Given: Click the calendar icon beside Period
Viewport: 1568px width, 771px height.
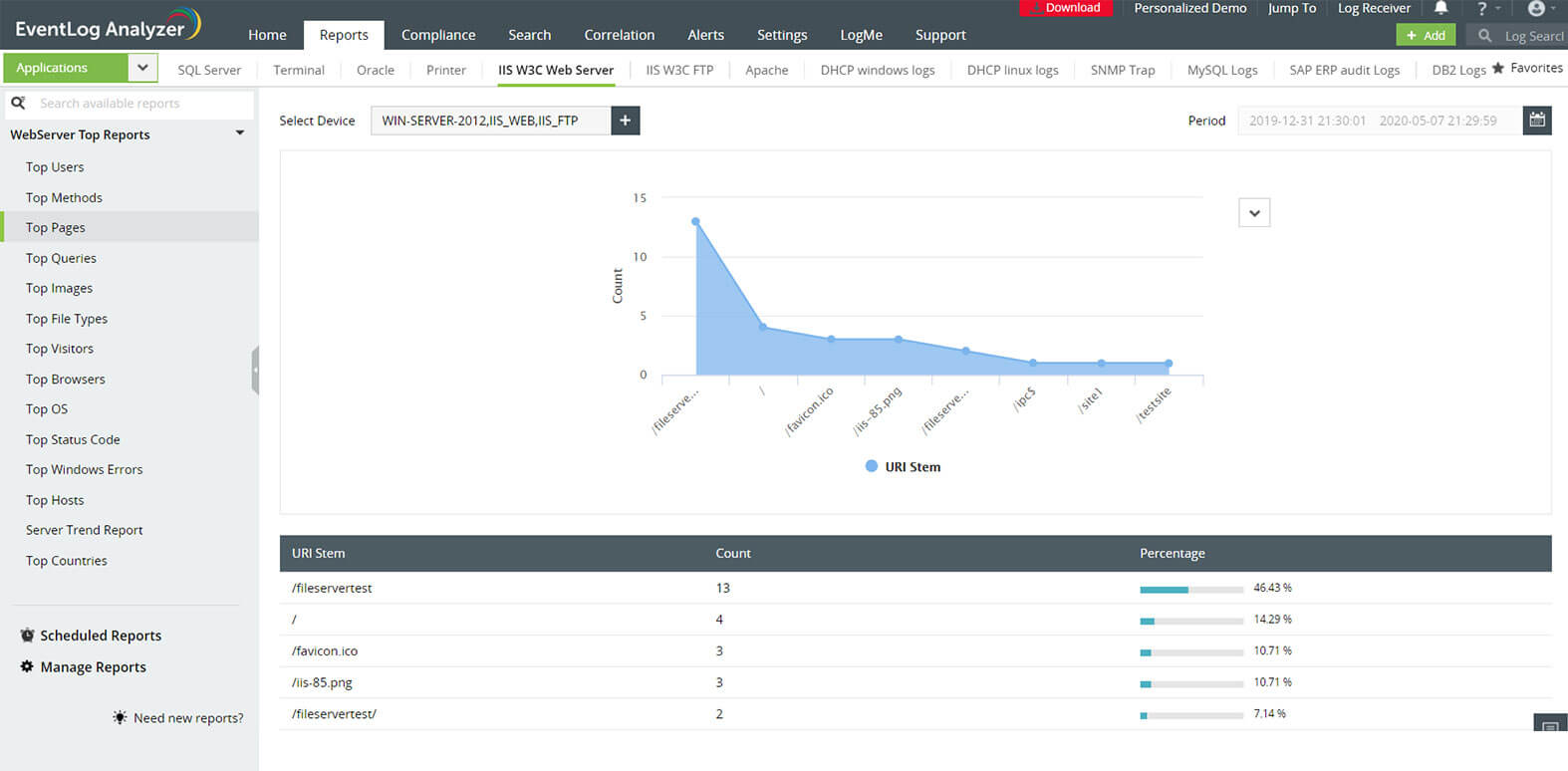Looking at the screenshot, I should pos(1537,121).
